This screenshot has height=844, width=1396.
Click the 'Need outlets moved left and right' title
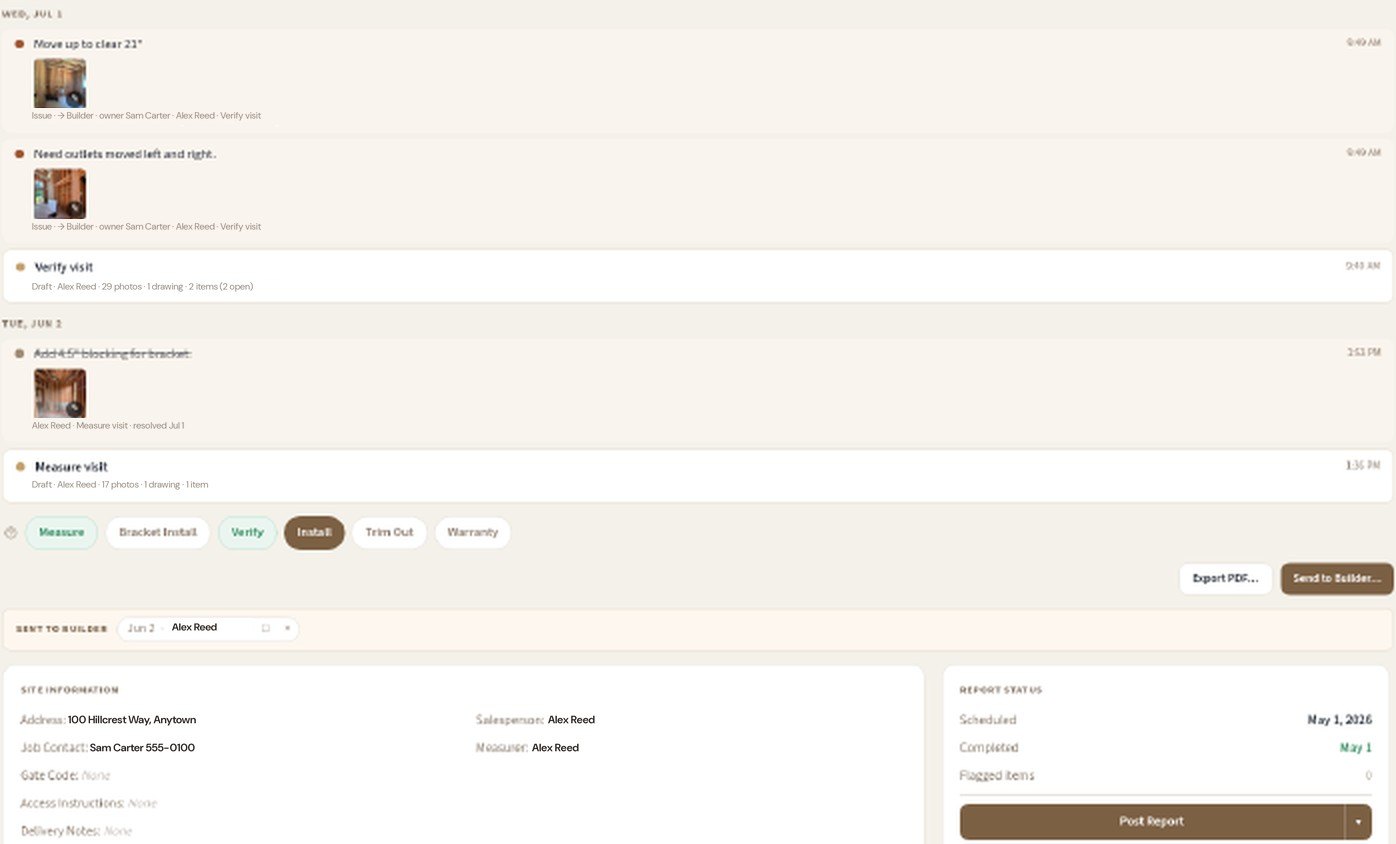[x=125, y=154]
